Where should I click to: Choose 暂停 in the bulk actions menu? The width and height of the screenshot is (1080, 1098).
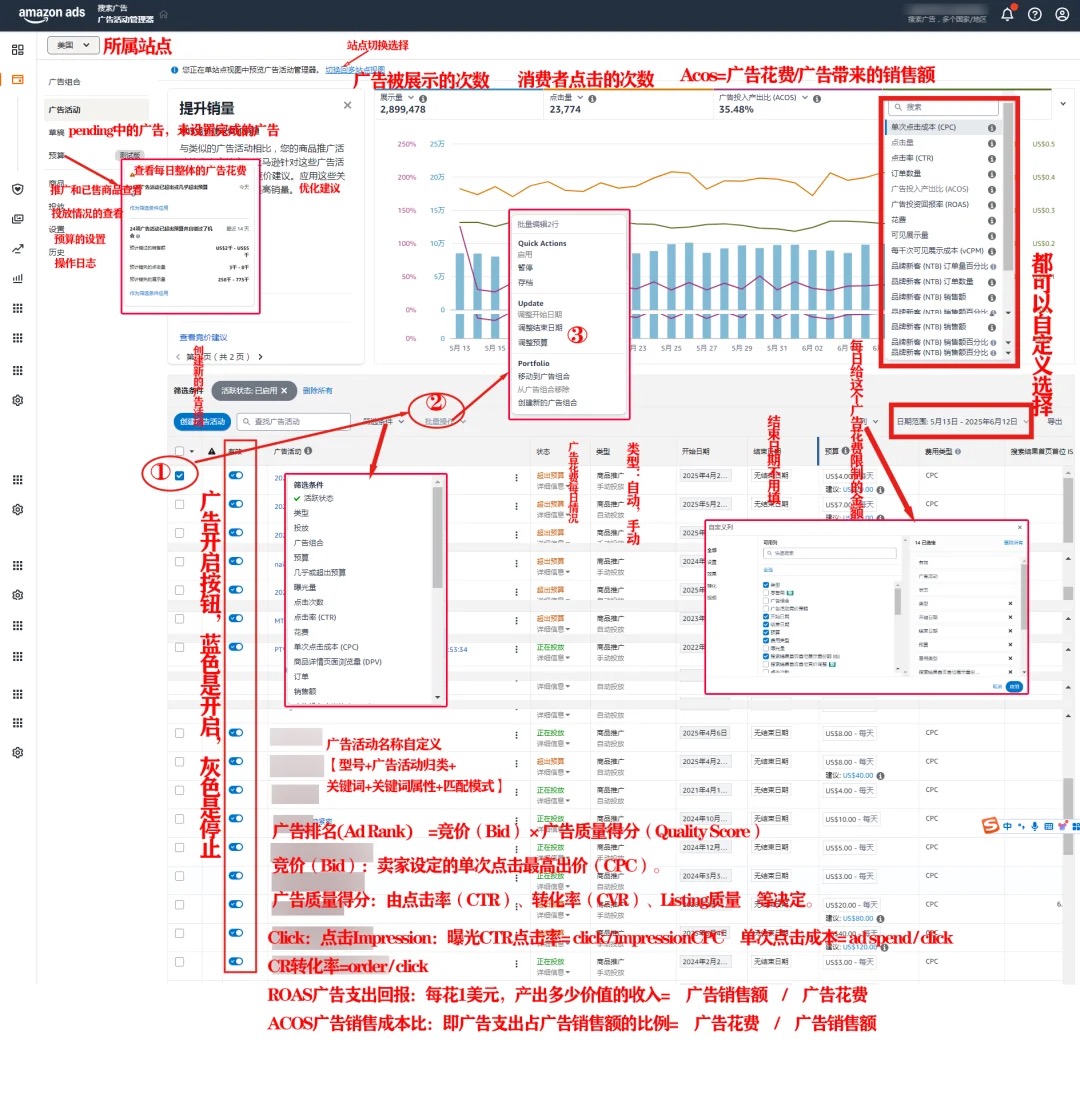(525, 268)
